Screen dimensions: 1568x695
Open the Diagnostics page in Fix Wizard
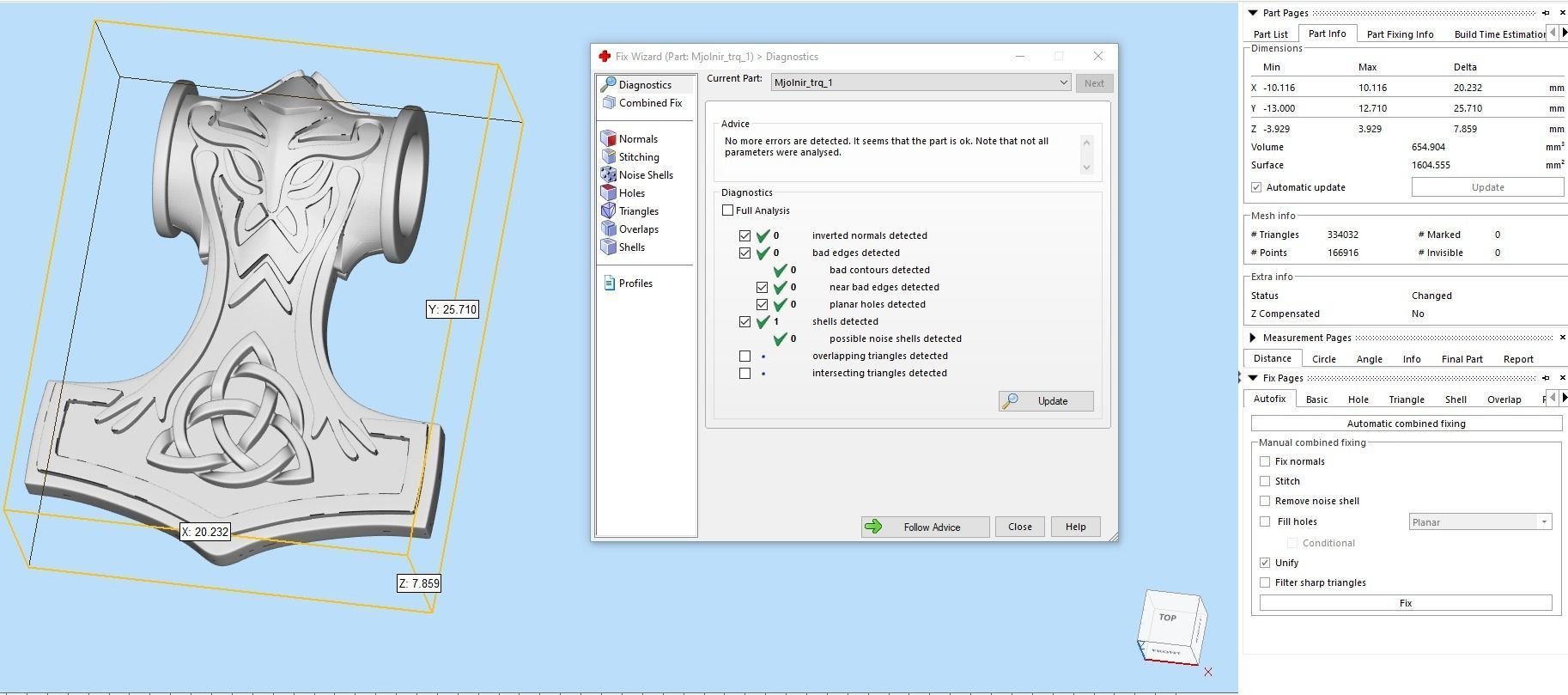(644, 84)
